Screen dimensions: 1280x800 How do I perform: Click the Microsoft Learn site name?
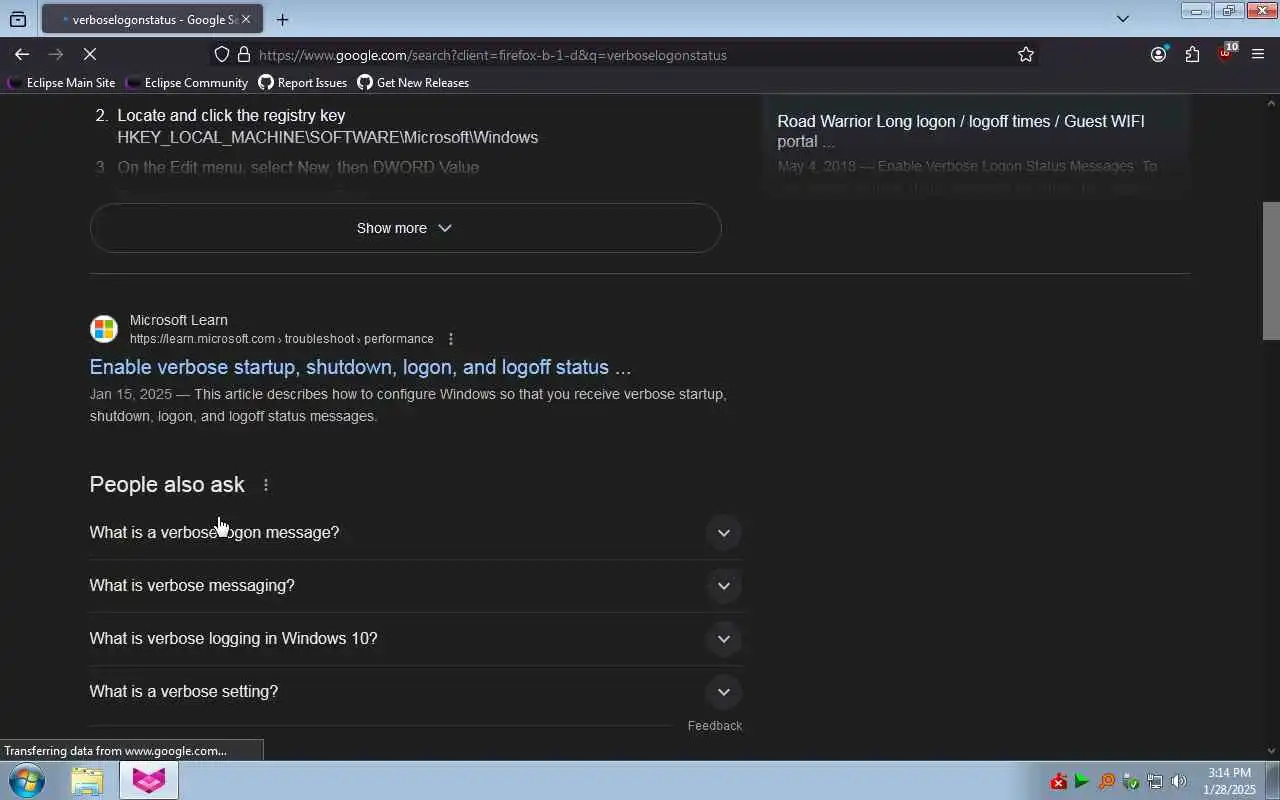tap(179, 320)
